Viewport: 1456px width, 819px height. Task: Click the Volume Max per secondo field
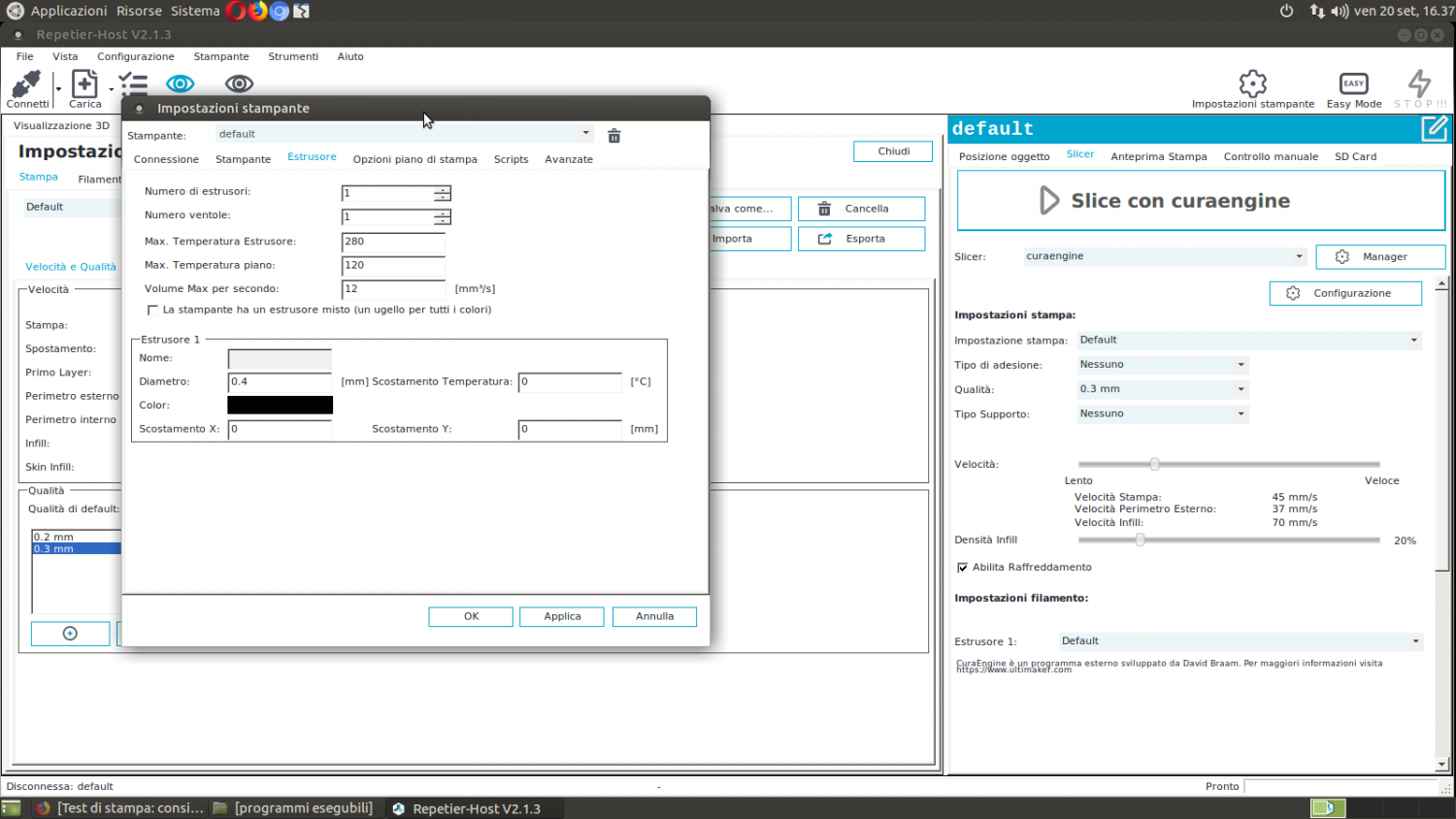[x=393, y=289]
